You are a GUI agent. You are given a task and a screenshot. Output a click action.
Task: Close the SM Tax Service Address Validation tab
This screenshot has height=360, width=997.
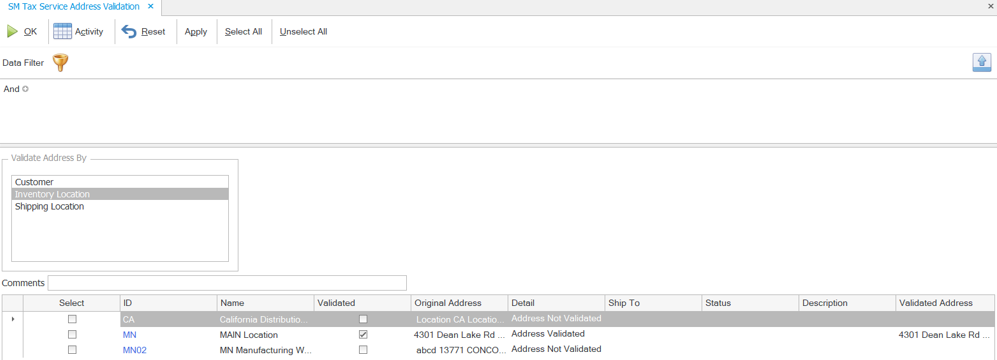[150, 6]
